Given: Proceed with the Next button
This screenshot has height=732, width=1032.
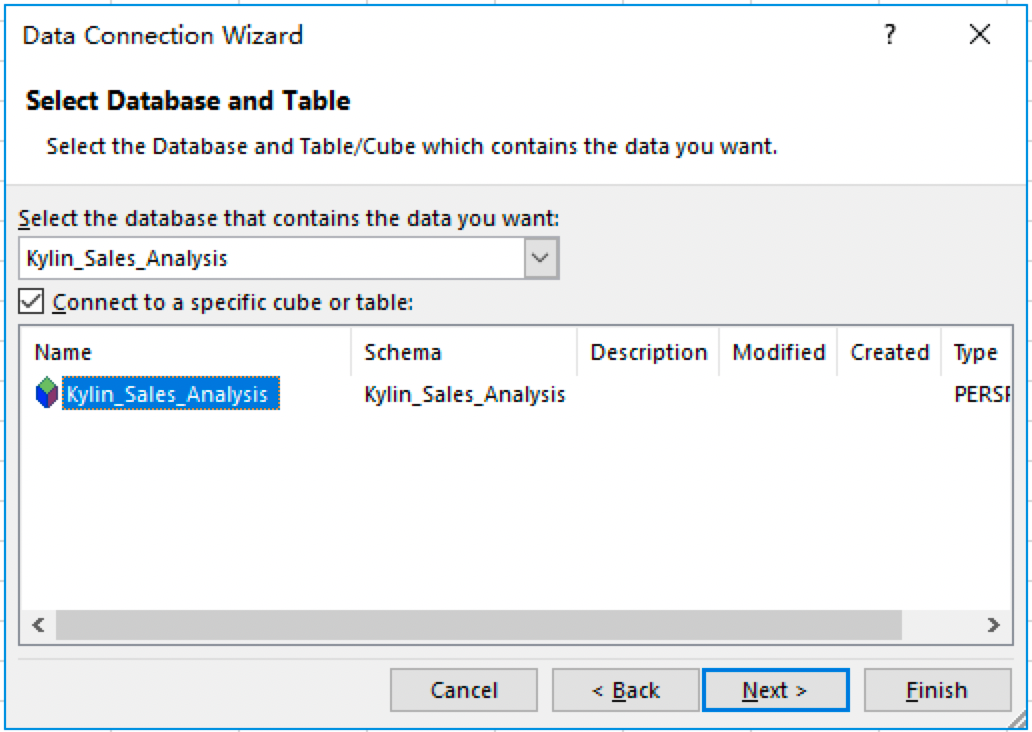Looking at the screenshot, I should click(x=775, y=690).
